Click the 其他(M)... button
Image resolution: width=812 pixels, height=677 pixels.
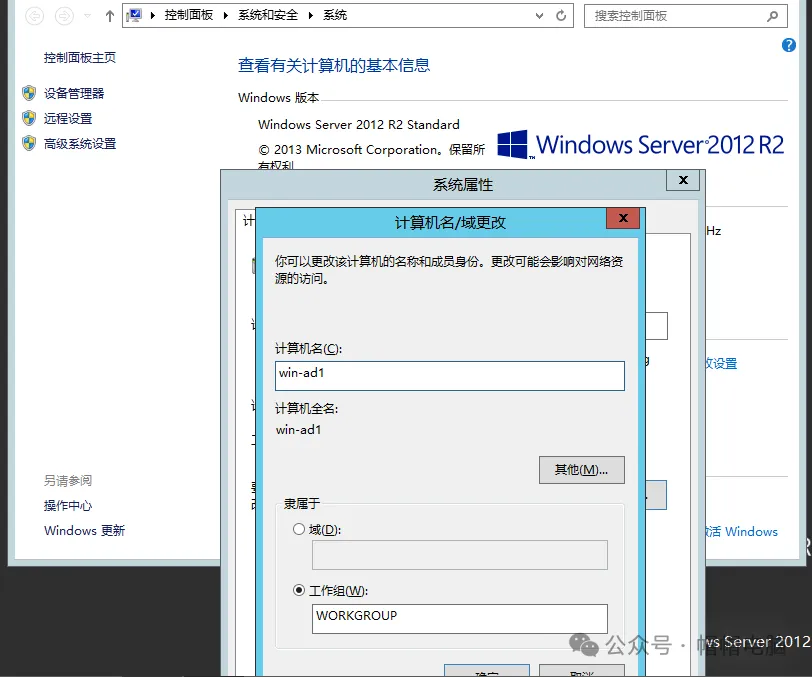pyautogui.click(x=581, y=469)
